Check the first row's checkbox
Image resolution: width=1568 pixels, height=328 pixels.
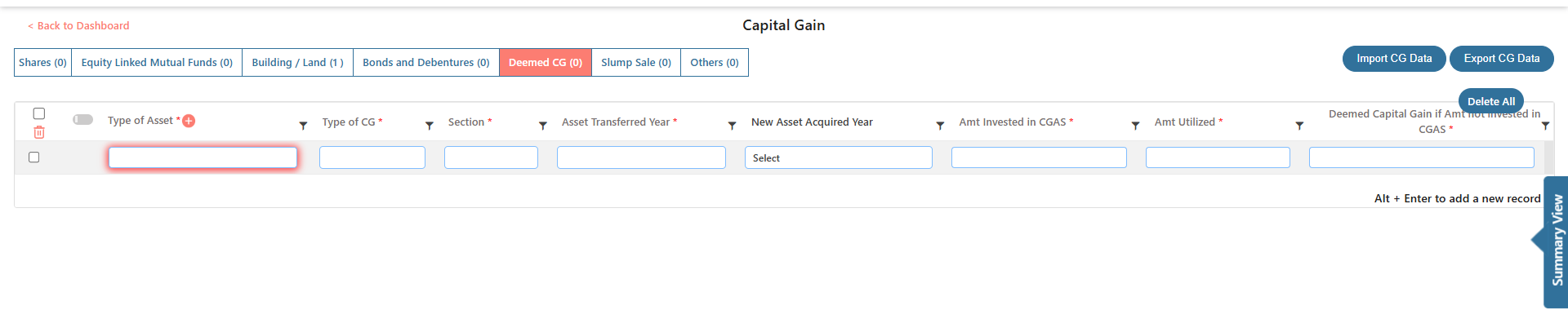click(34, 157)
